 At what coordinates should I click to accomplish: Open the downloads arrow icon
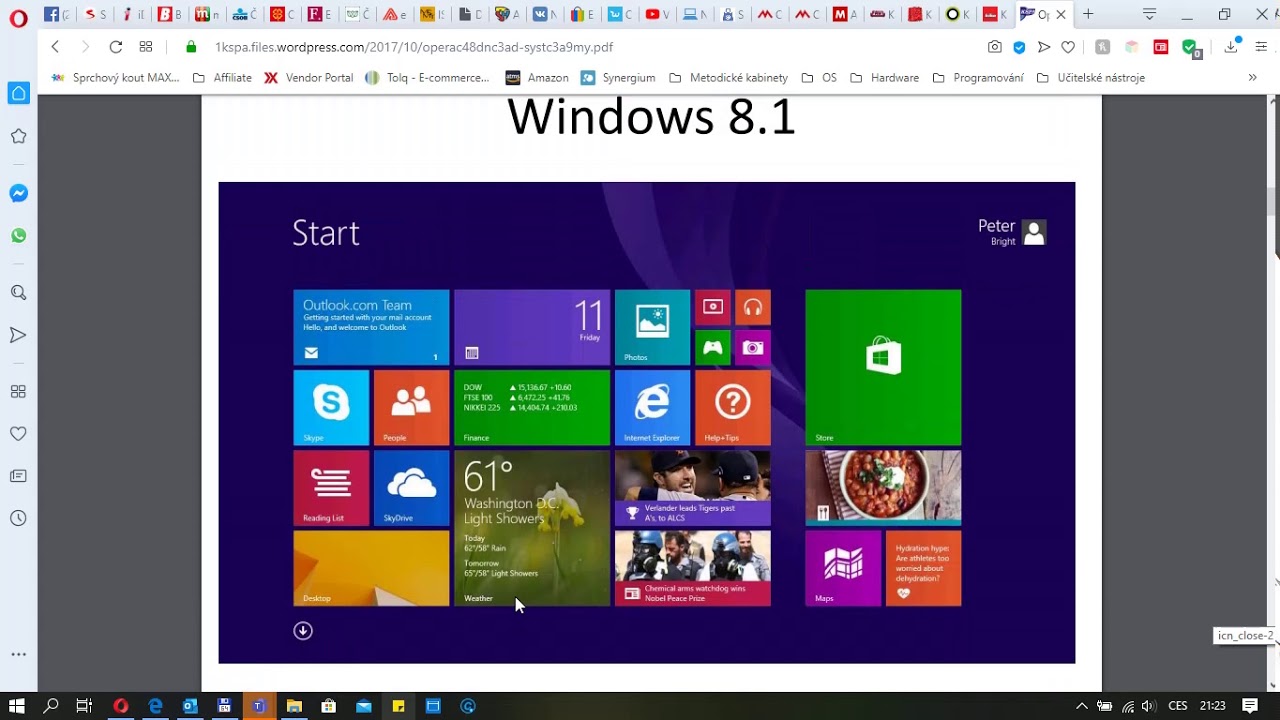pyautogui.click(x=1232, y=47)
